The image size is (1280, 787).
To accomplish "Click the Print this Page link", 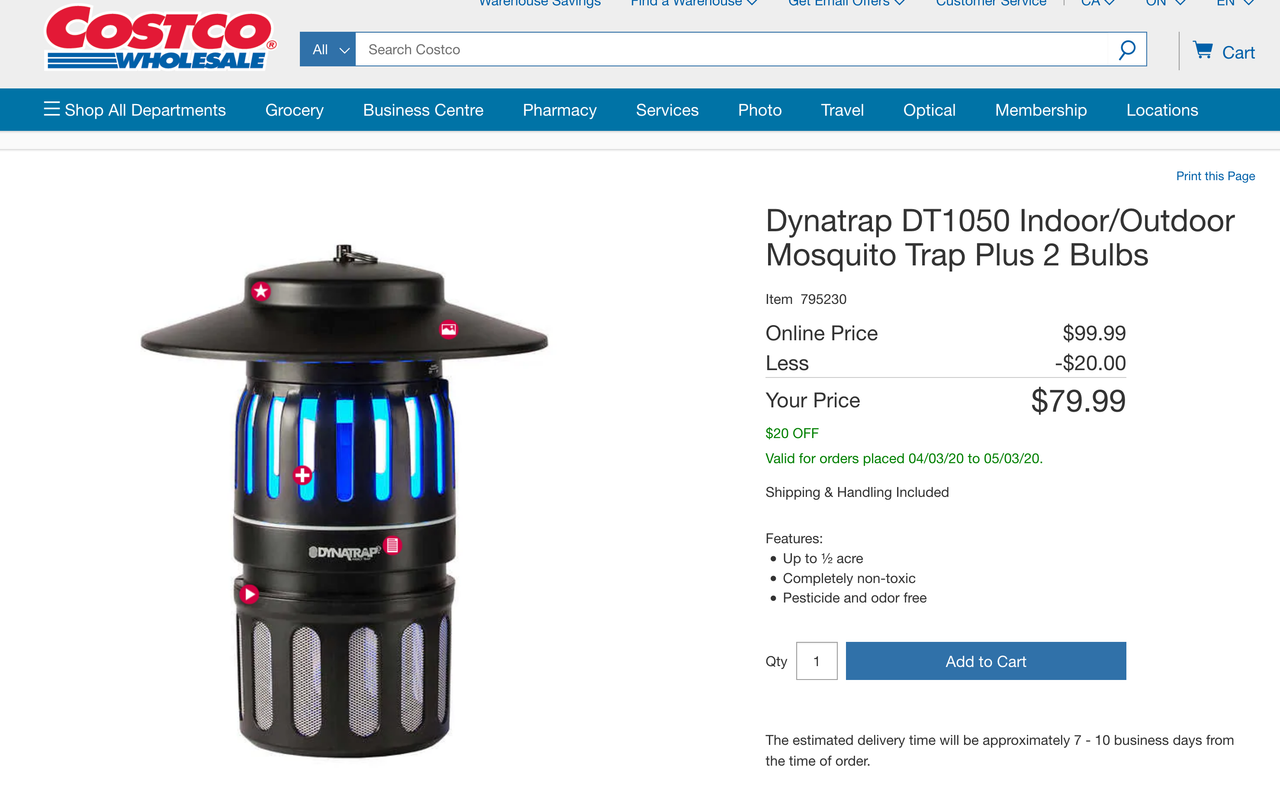I will [x=1215, y=176].
